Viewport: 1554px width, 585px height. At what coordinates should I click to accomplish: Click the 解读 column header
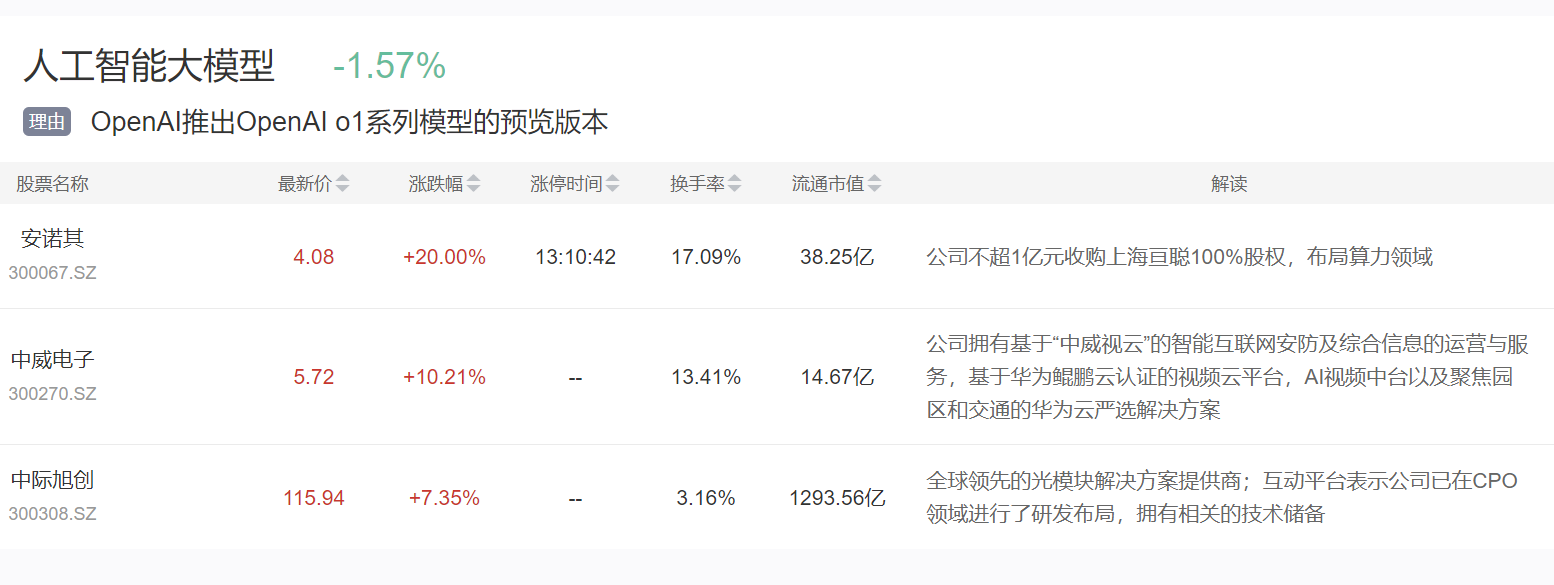[x=1229, y=184]
